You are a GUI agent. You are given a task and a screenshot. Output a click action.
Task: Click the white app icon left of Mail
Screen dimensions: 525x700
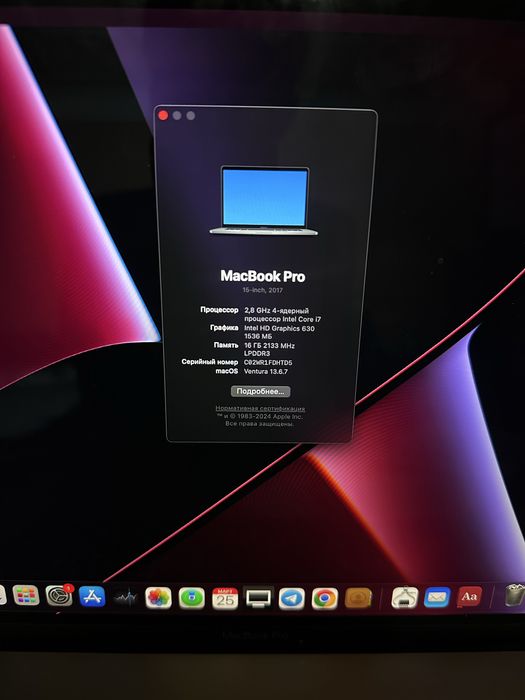point(404,597)
